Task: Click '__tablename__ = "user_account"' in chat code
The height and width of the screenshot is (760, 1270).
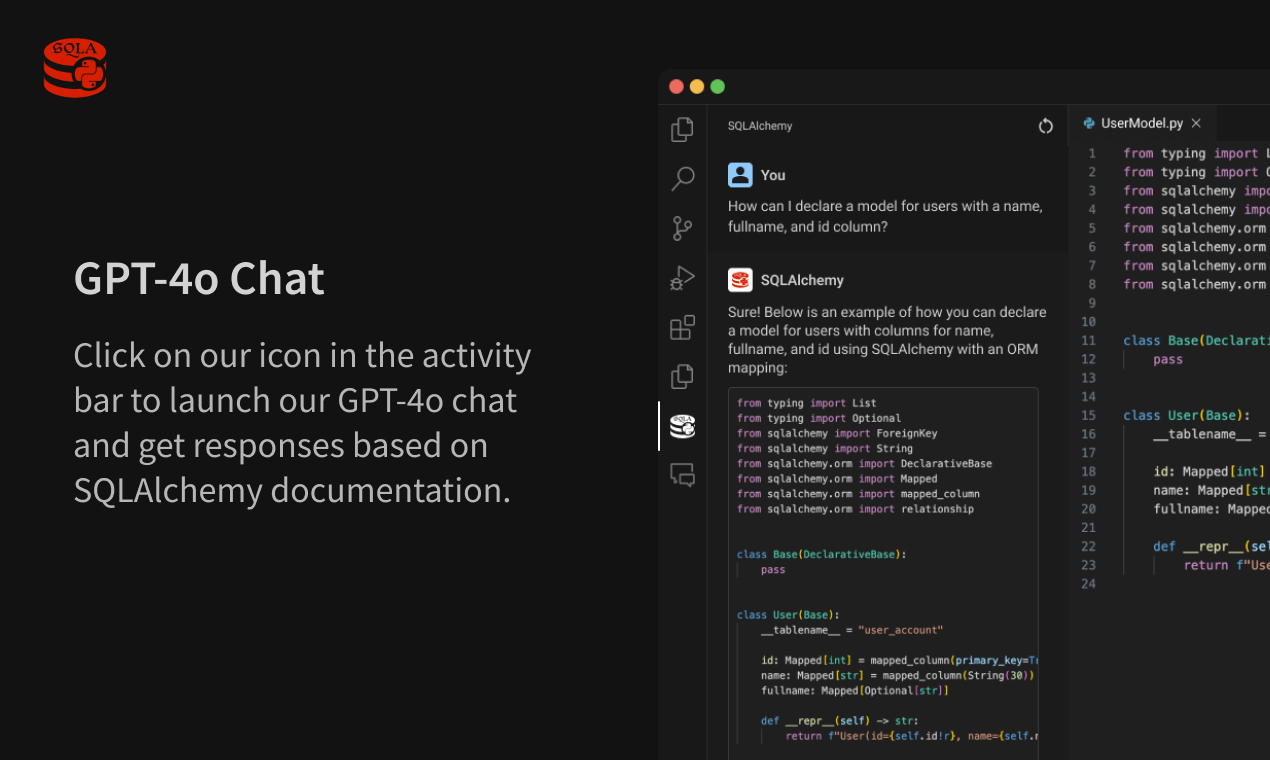Action: (x=852, y=629)
